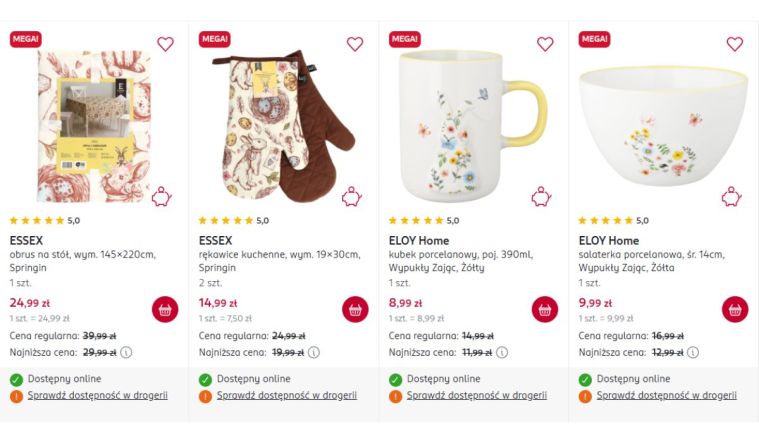759x443 pixels.
Task: Click piggy bank icon on kitchen gloves
Action: [x=352, y=196]
